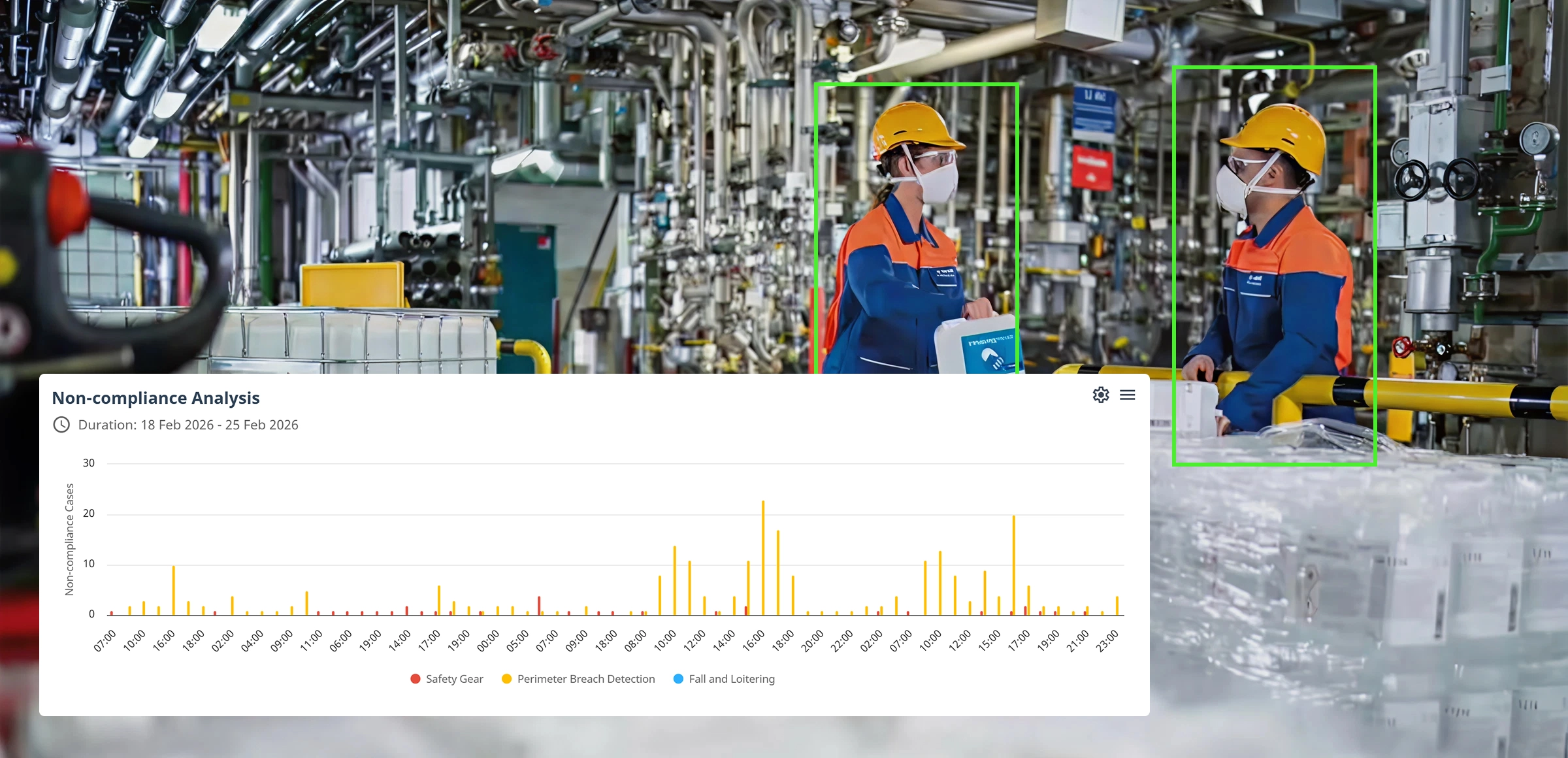Image resolution: width=1568 pixels, height=758 pixels.
Task: Click the Non-compliance Cases axis title
Action: (69, 539)
